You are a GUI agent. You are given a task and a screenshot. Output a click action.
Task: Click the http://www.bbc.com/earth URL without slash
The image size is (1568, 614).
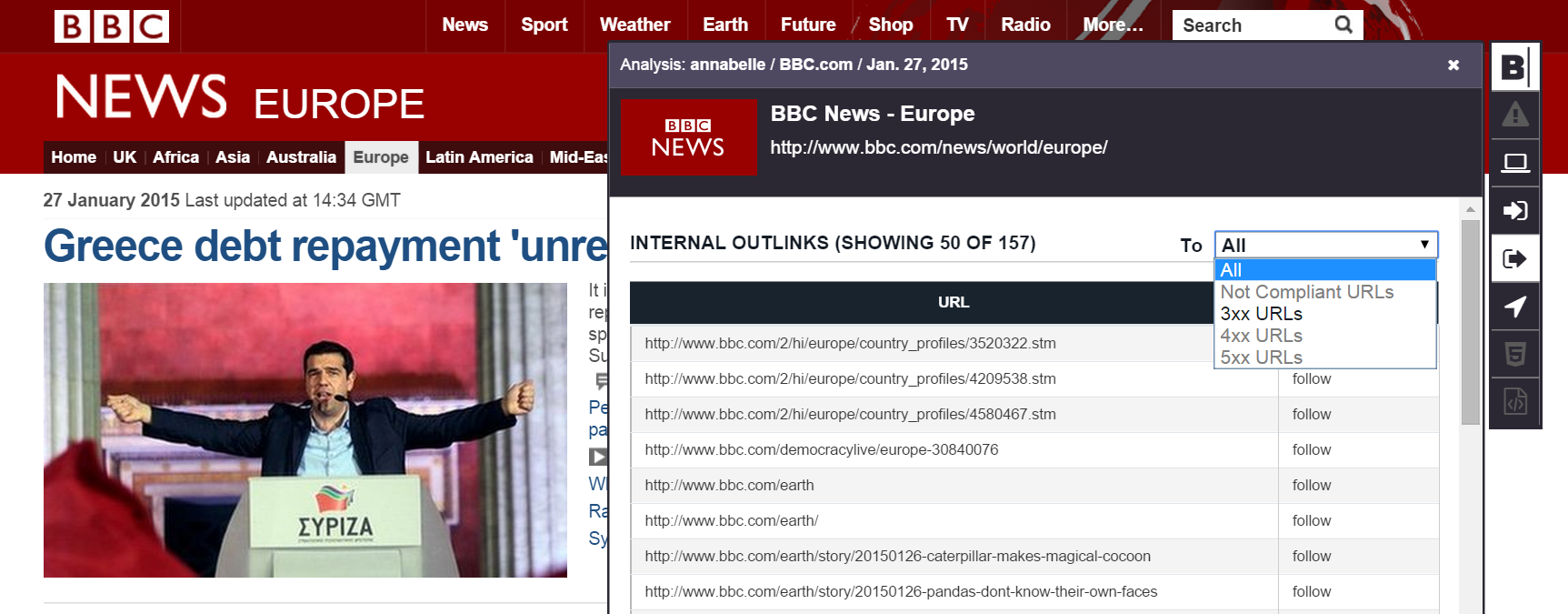click(729, 485)
